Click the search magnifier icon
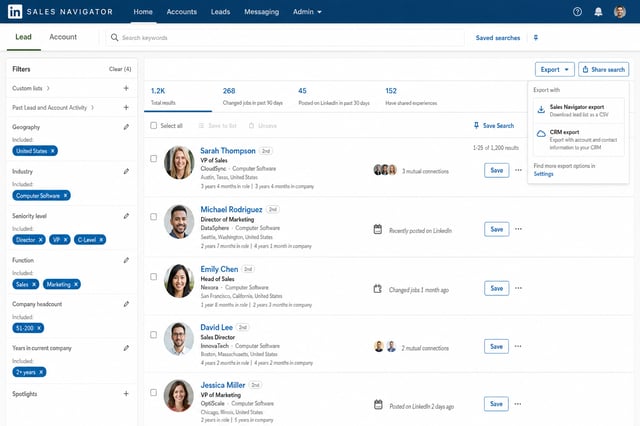640x426 pixels. click(114, 38)
